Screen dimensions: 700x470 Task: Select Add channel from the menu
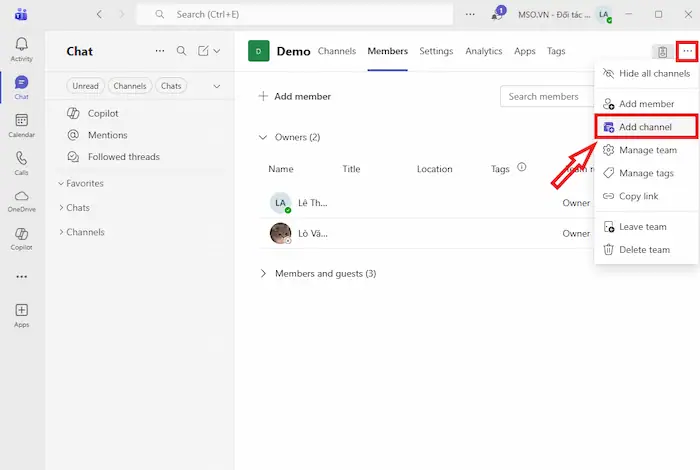click(644, 127)
